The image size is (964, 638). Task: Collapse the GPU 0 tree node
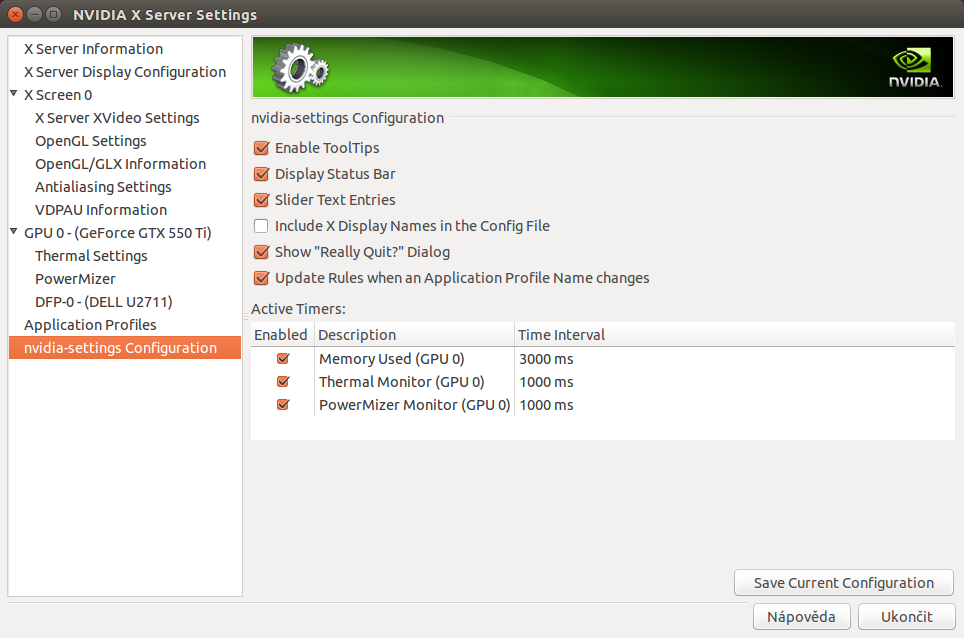click(x=14, y=232)
